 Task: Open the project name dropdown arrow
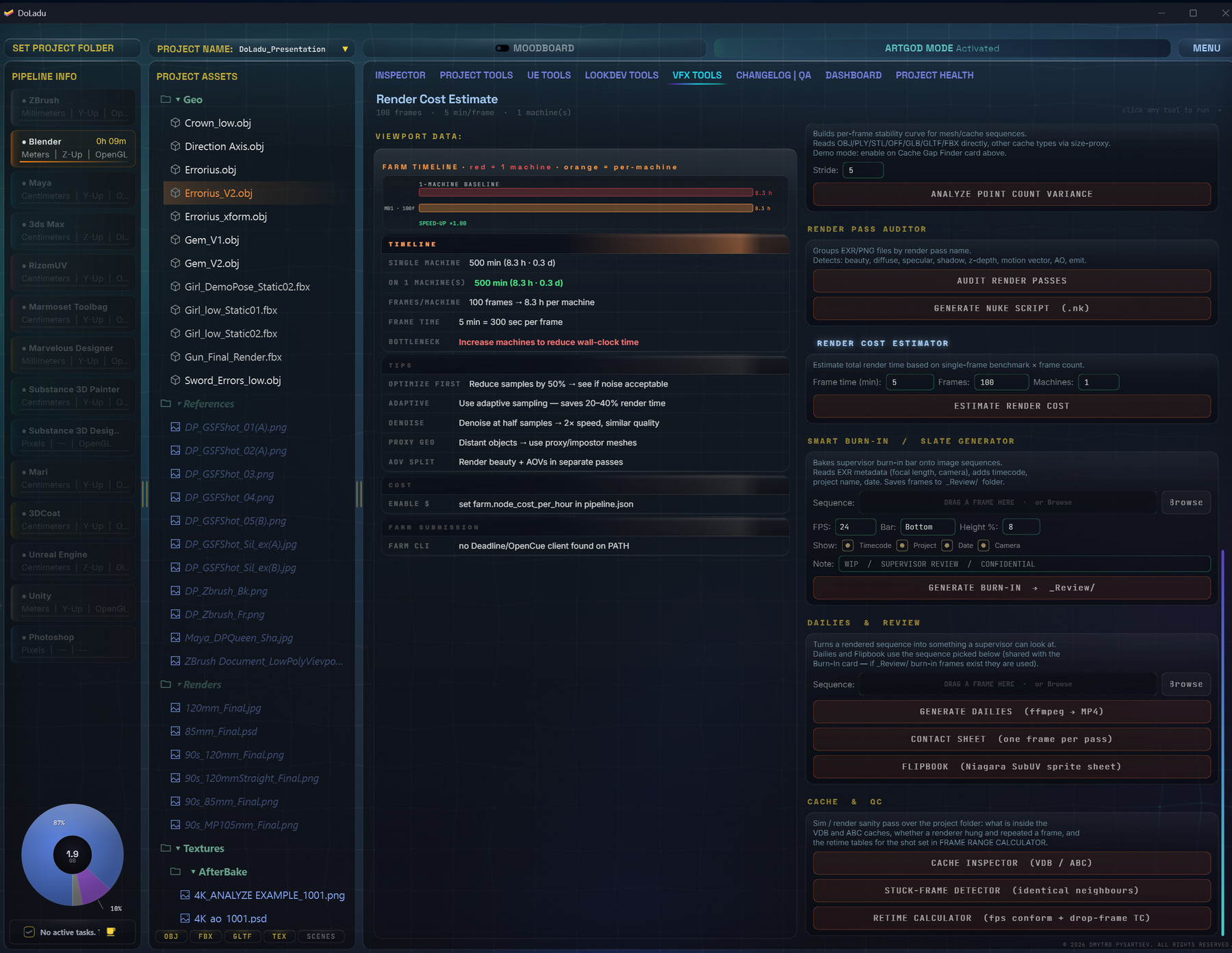click(345, 49)
